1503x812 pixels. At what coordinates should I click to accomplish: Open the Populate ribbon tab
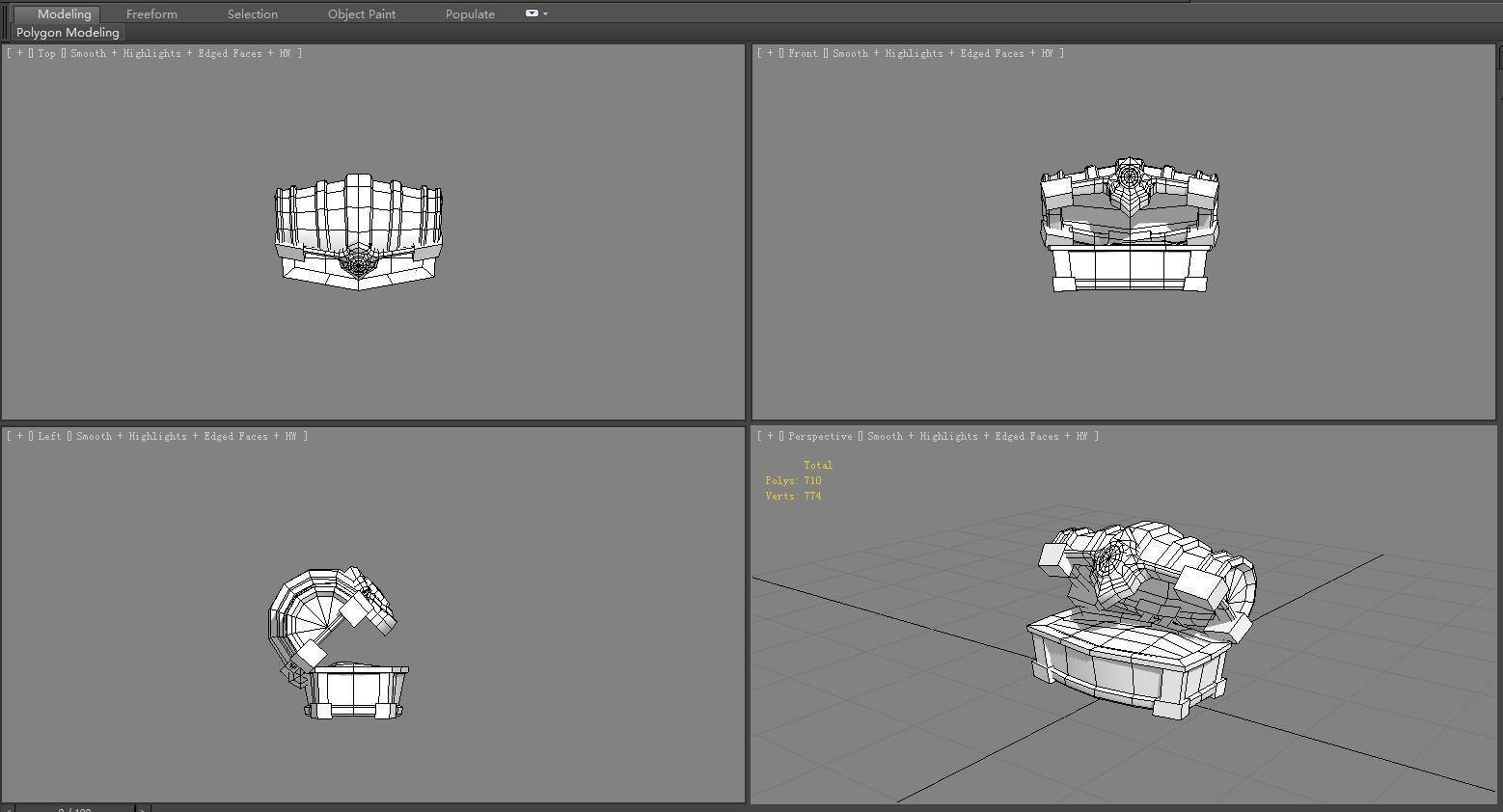click(x=470, y=14)
